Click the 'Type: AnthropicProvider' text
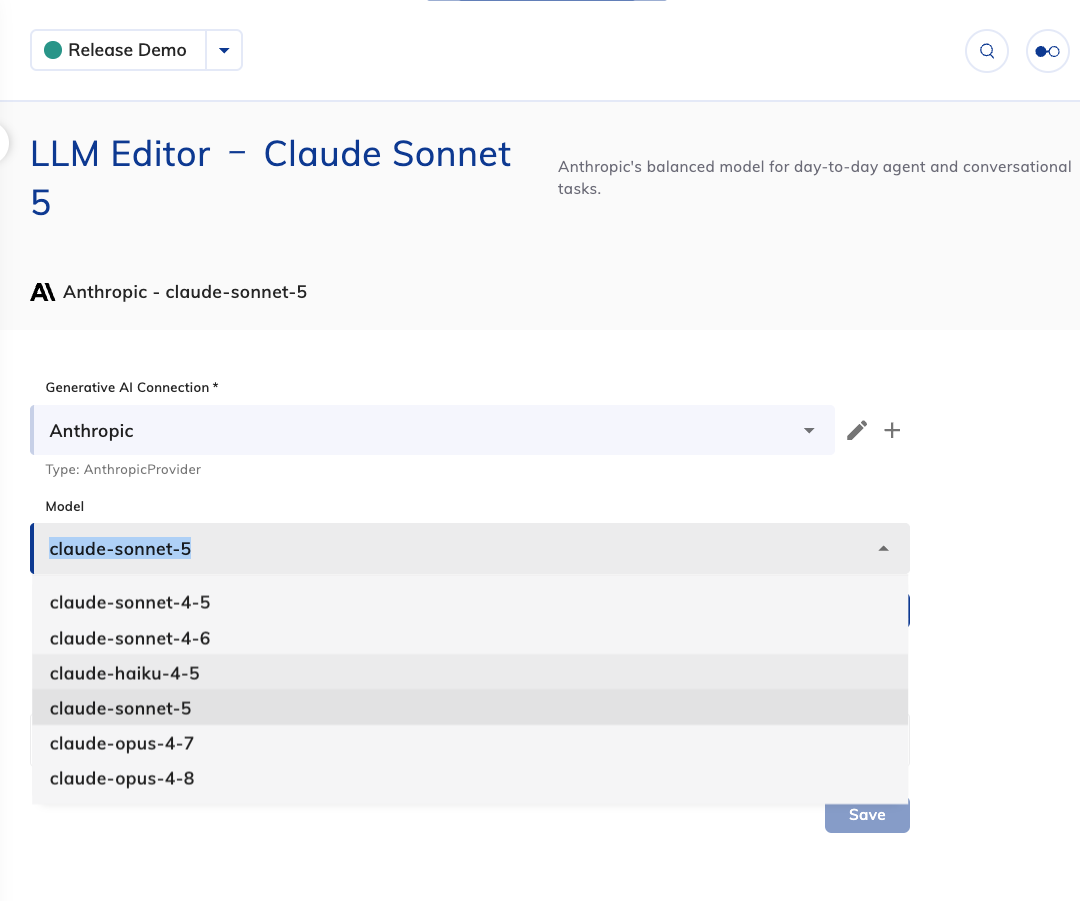1080x901 pixels. (123, 469)
